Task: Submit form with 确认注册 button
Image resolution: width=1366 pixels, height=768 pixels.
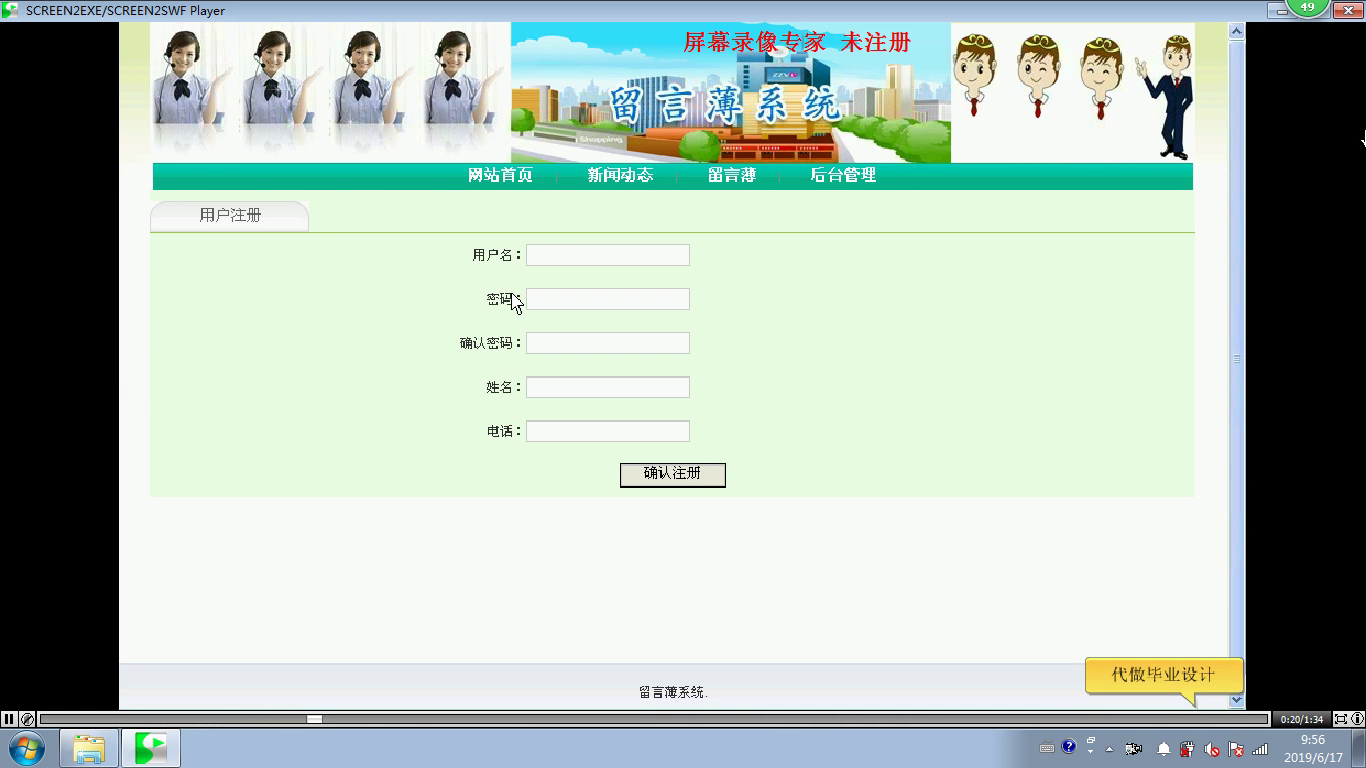Action: point(673,474)
